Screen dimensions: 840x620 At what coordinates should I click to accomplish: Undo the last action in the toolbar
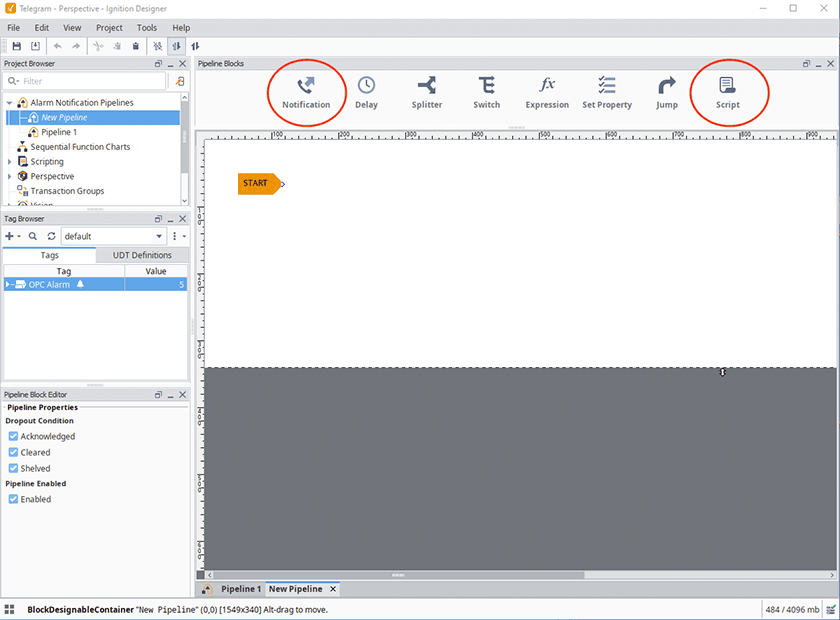coord(57,46)
